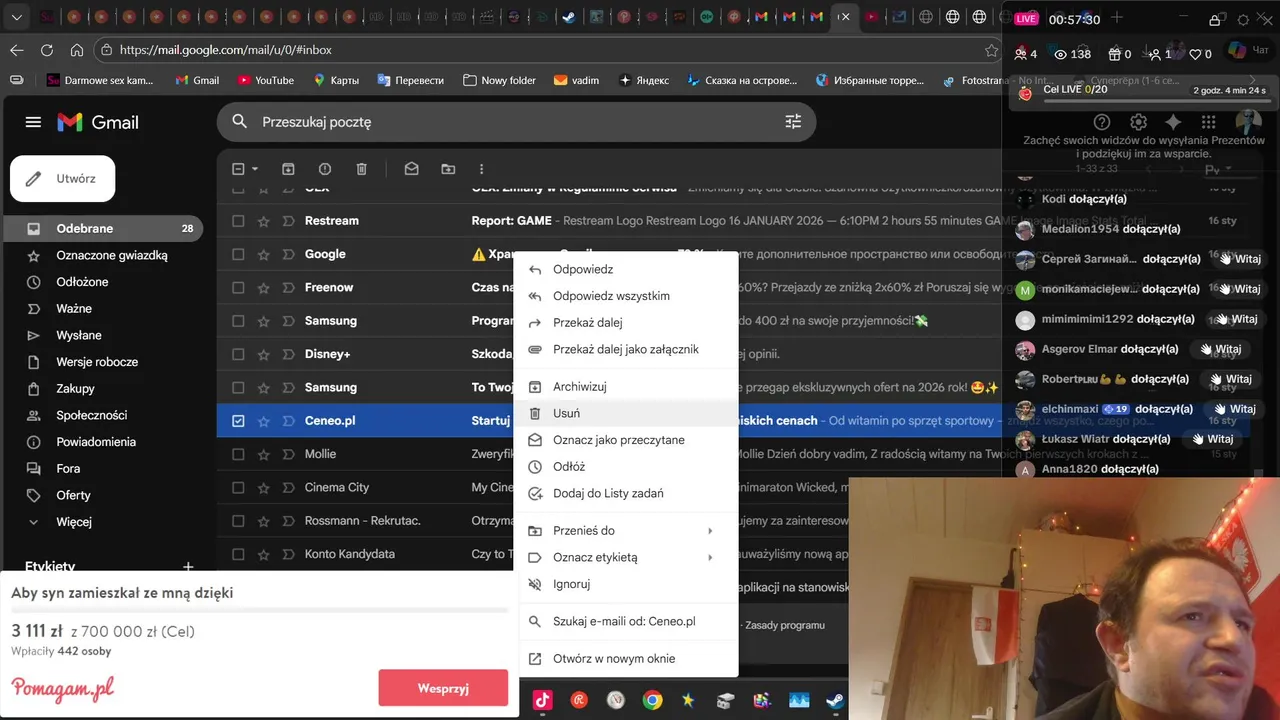Click Witaj button next to Asgerov Elmar
The height and width of the screenshot is (720, 1280).
pyautogui.click(x=1221, y=349)
